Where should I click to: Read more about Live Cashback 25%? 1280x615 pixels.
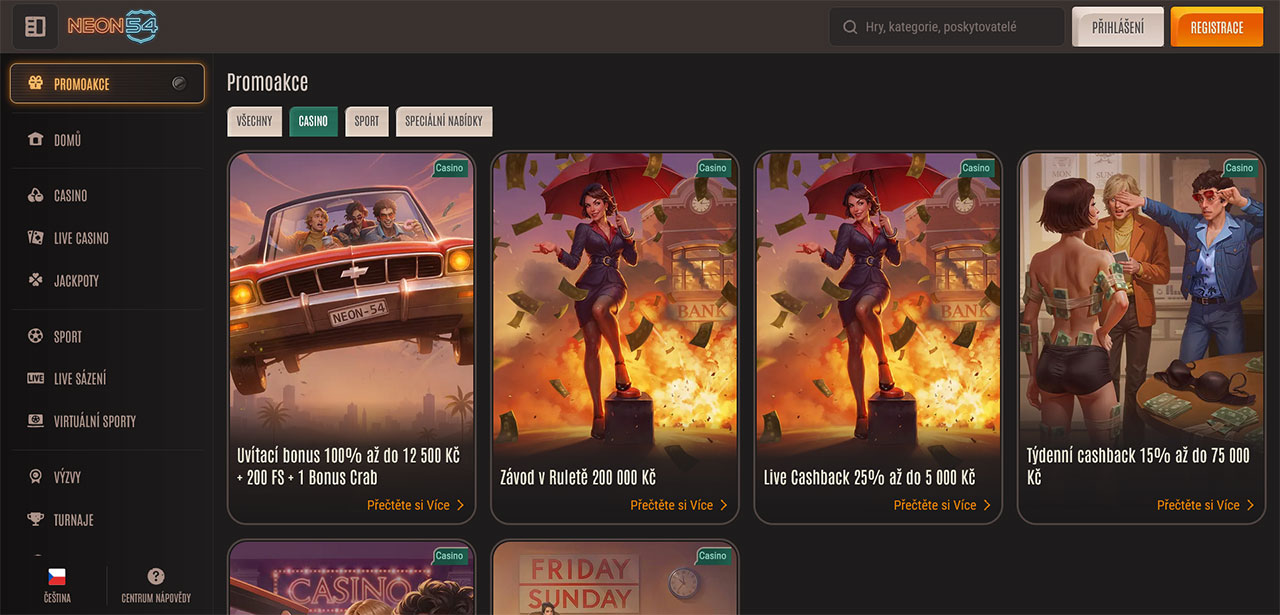(x=943, y=505)
